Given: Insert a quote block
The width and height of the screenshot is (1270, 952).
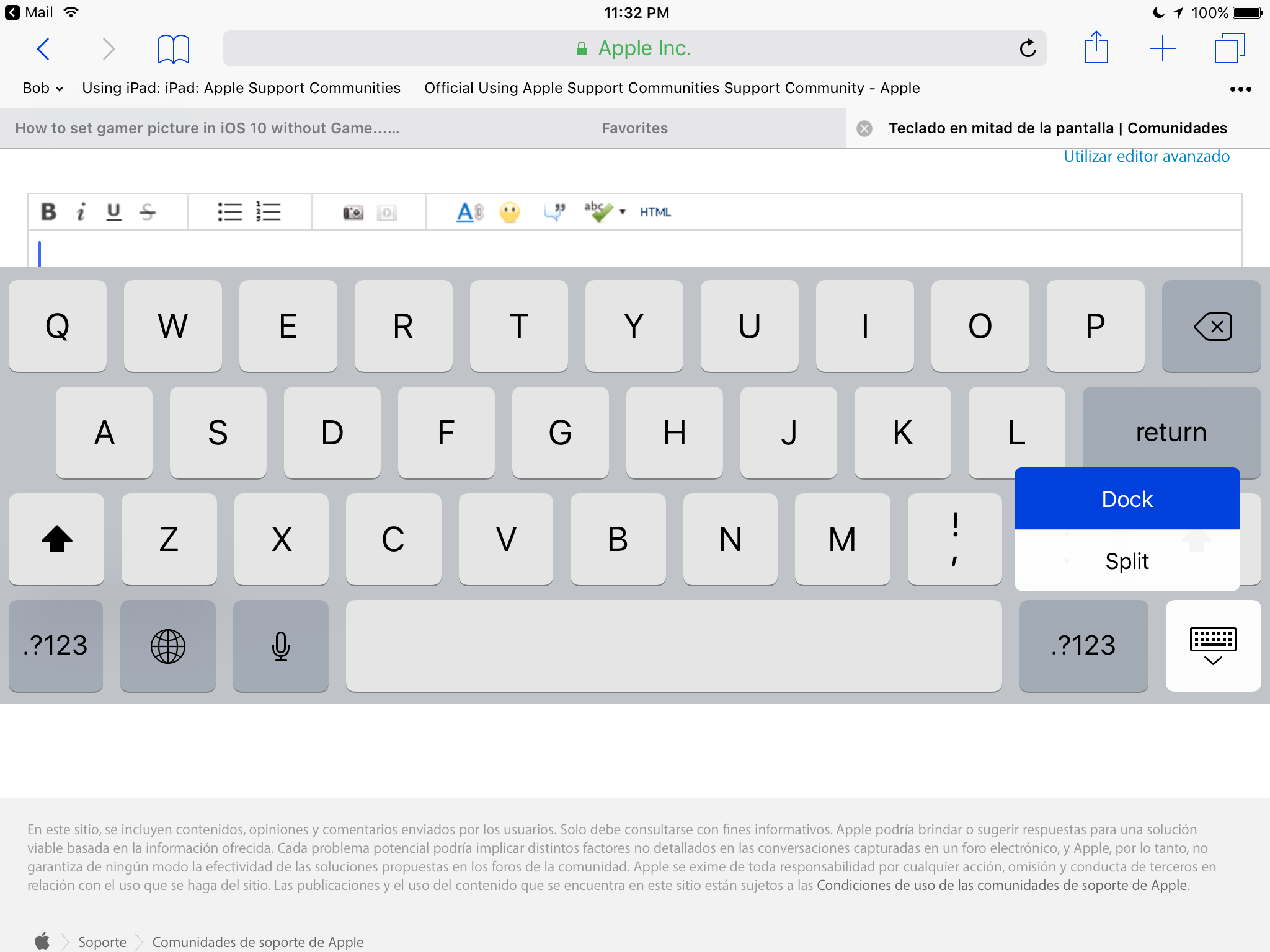Looking at the screenshot, I should (554, 212).
